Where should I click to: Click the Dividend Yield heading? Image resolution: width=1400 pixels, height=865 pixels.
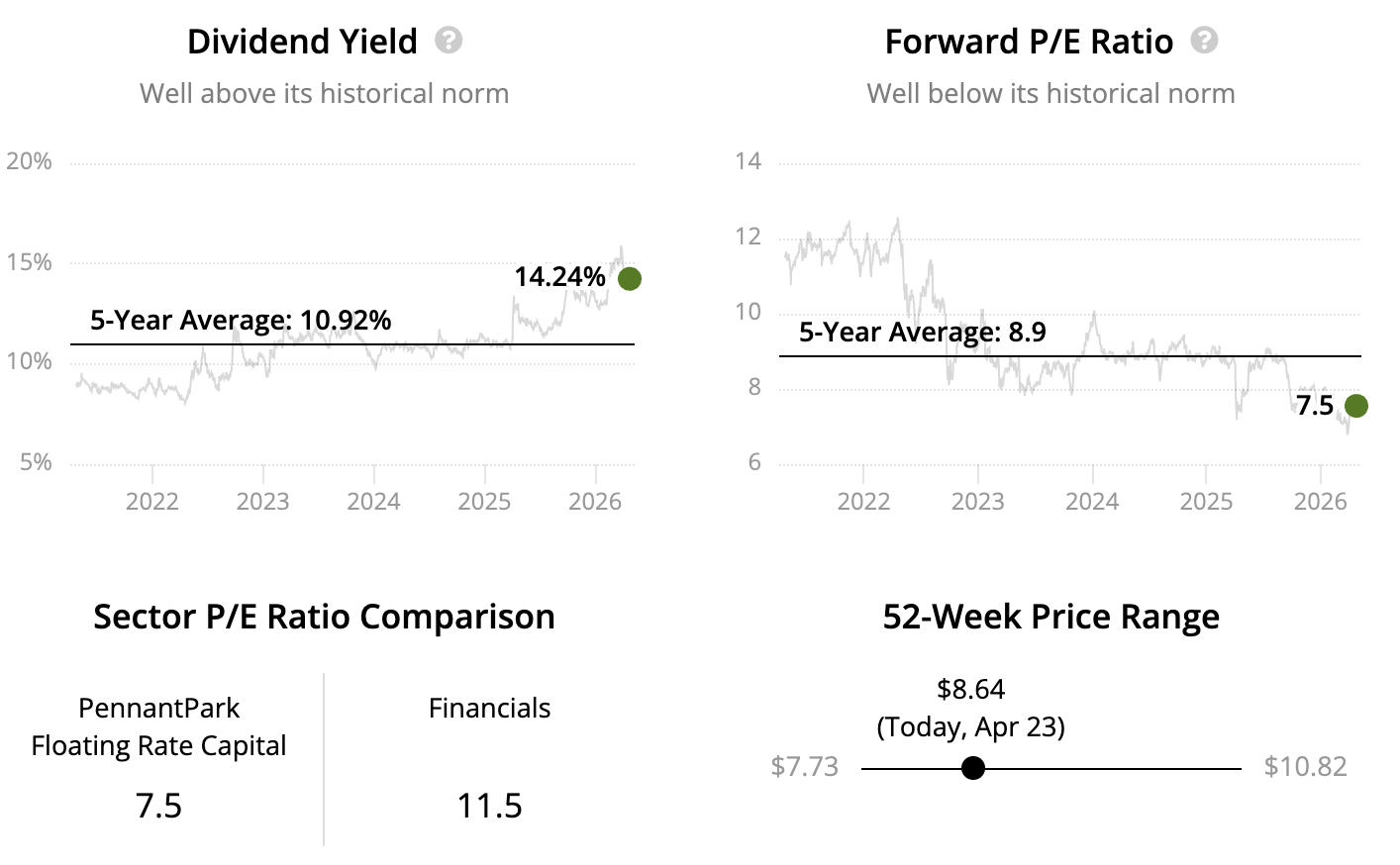pyautogui.click(x=302, y=42)
